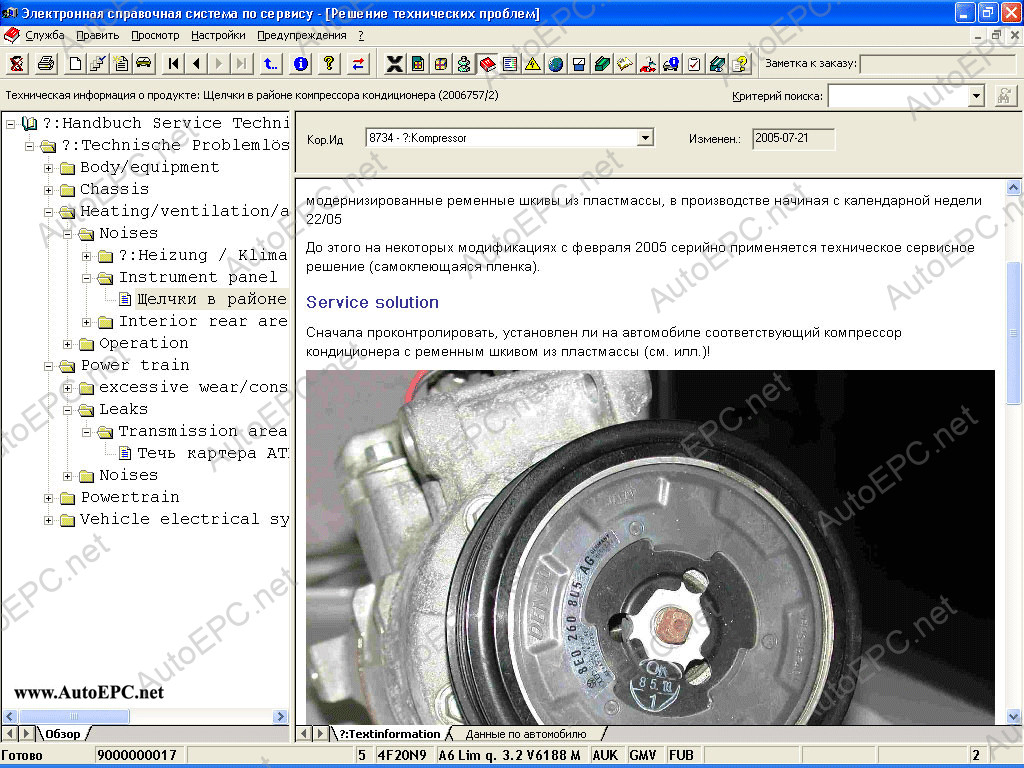The image size is (1024, 768).
Task: Open the Предупреждения menu
Action: pyautogui.click(x=301, y=35)
